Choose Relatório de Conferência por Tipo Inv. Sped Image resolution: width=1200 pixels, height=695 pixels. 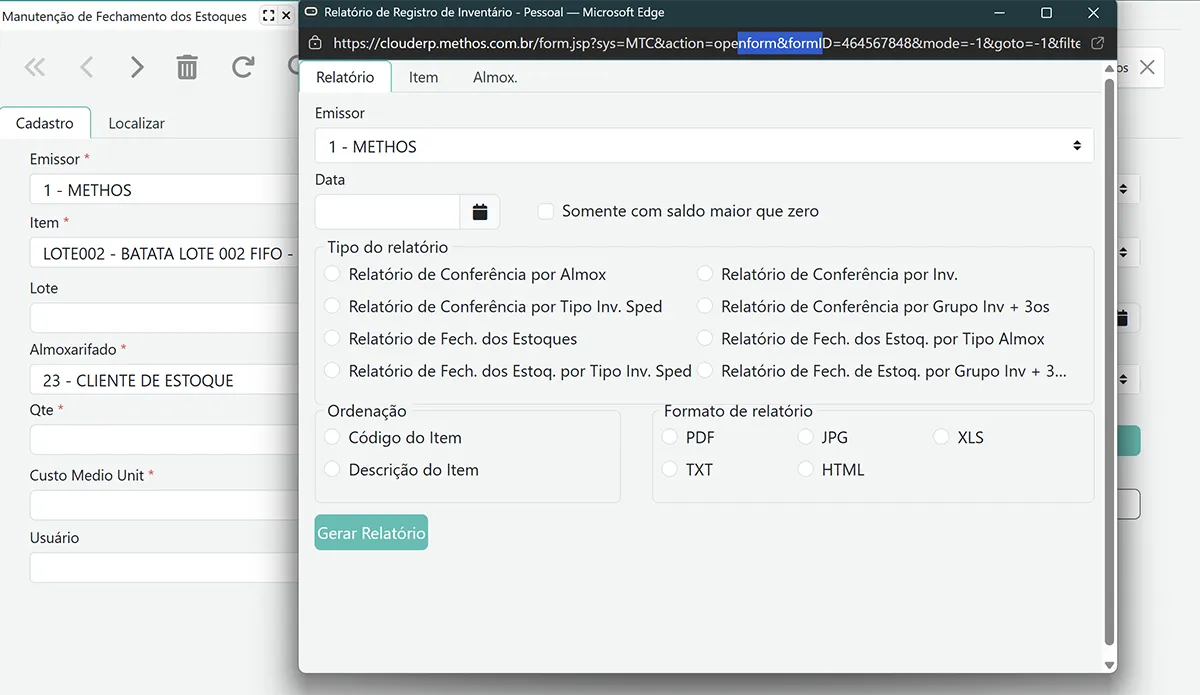[x=332, y=306]
